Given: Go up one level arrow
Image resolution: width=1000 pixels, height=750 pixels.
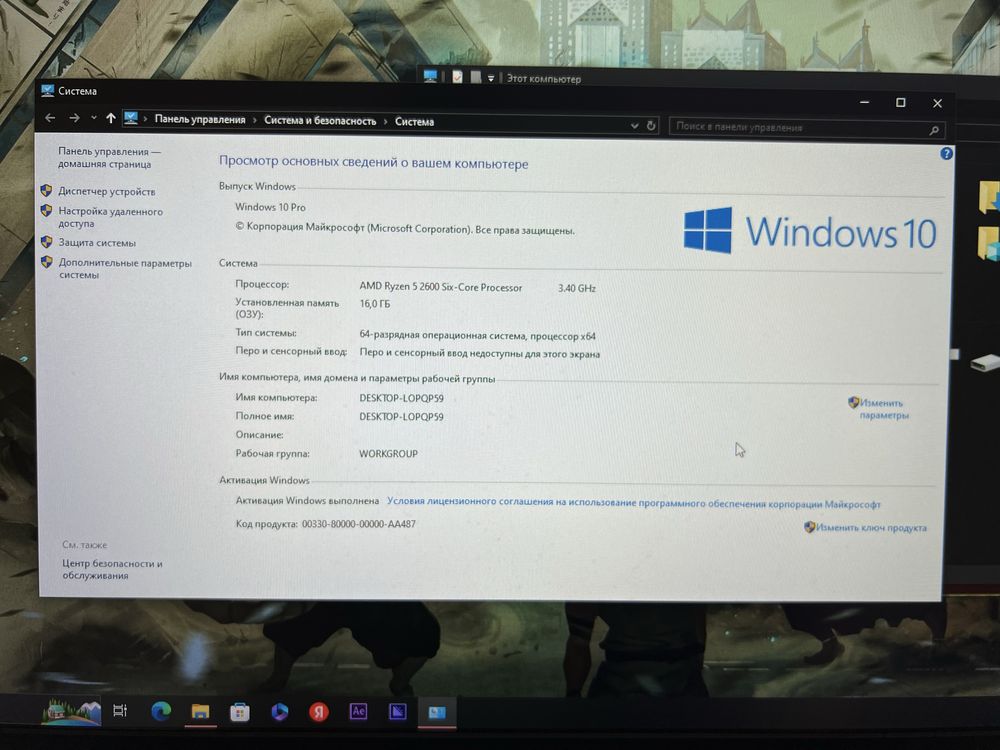Looking at the screenshot, I should click(x=110, y=118).
